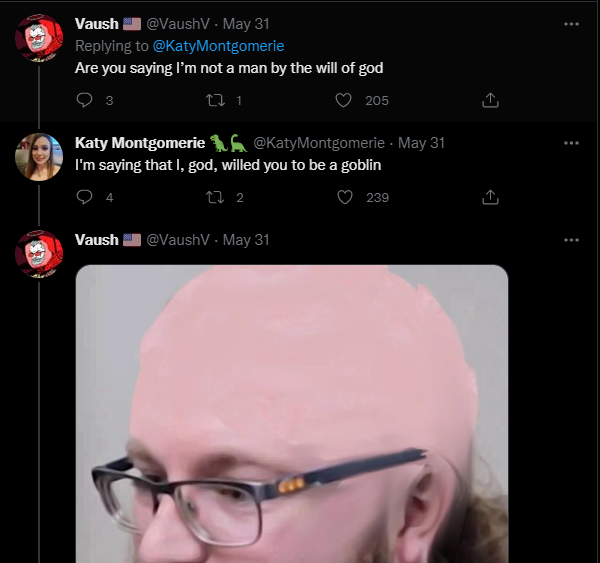600x563 pixels.
Task: Reply to Vaush's first tweet
Action: (x=84, y=100)
